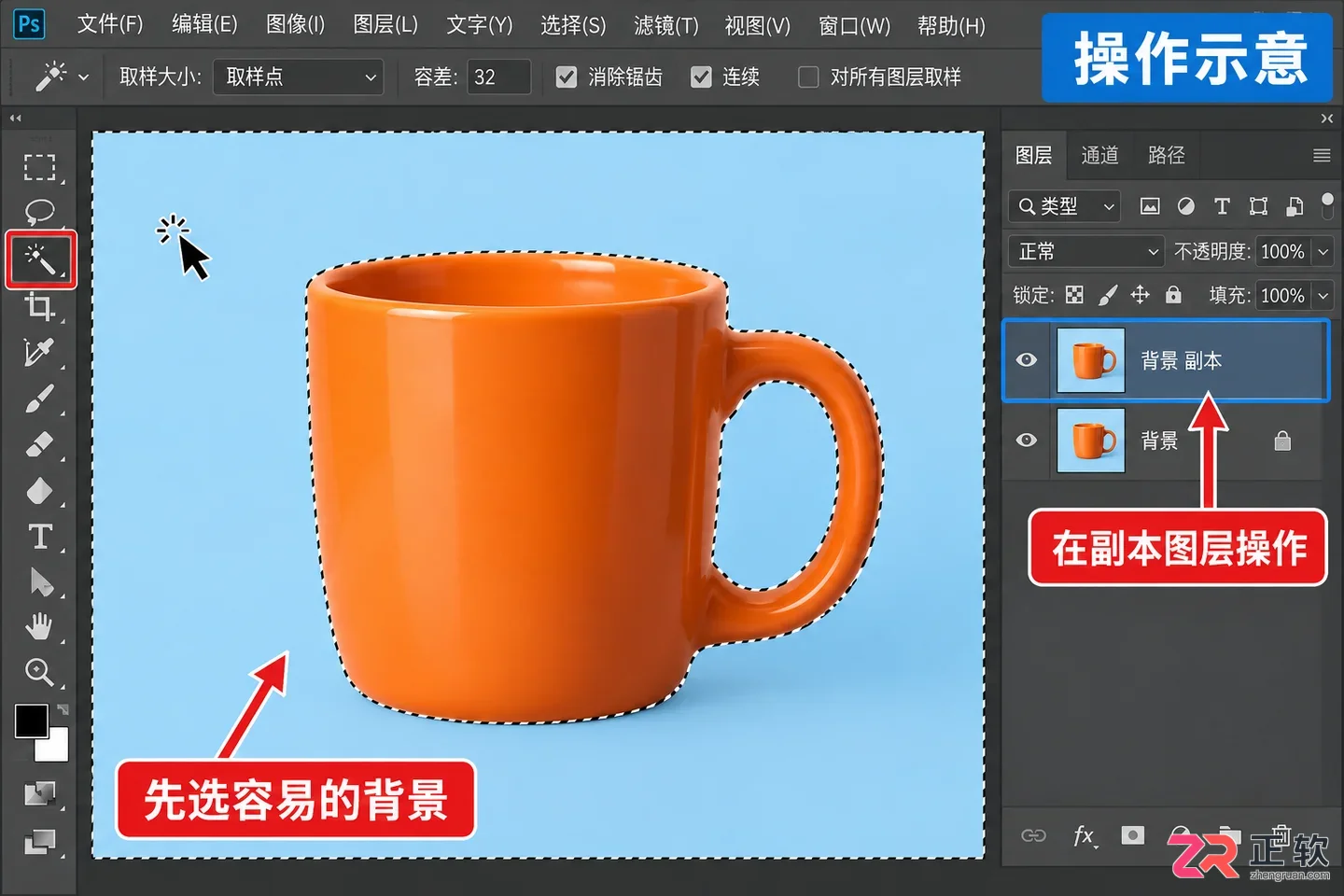Open the 不透明度 opacity dropdown arrow
This screenshot has height=896, width=1344.
point(1323,252)
